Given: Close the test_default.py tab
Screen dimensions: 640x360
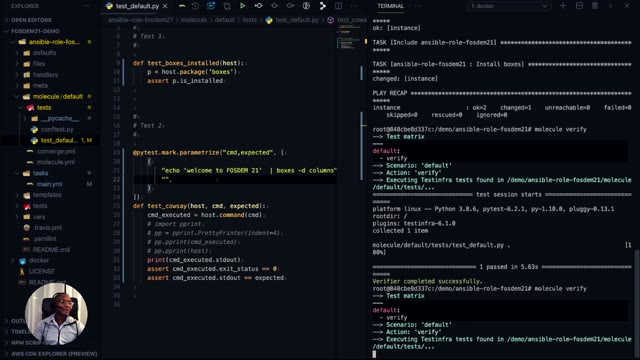Looking at the screenshot, I should 165,6.
